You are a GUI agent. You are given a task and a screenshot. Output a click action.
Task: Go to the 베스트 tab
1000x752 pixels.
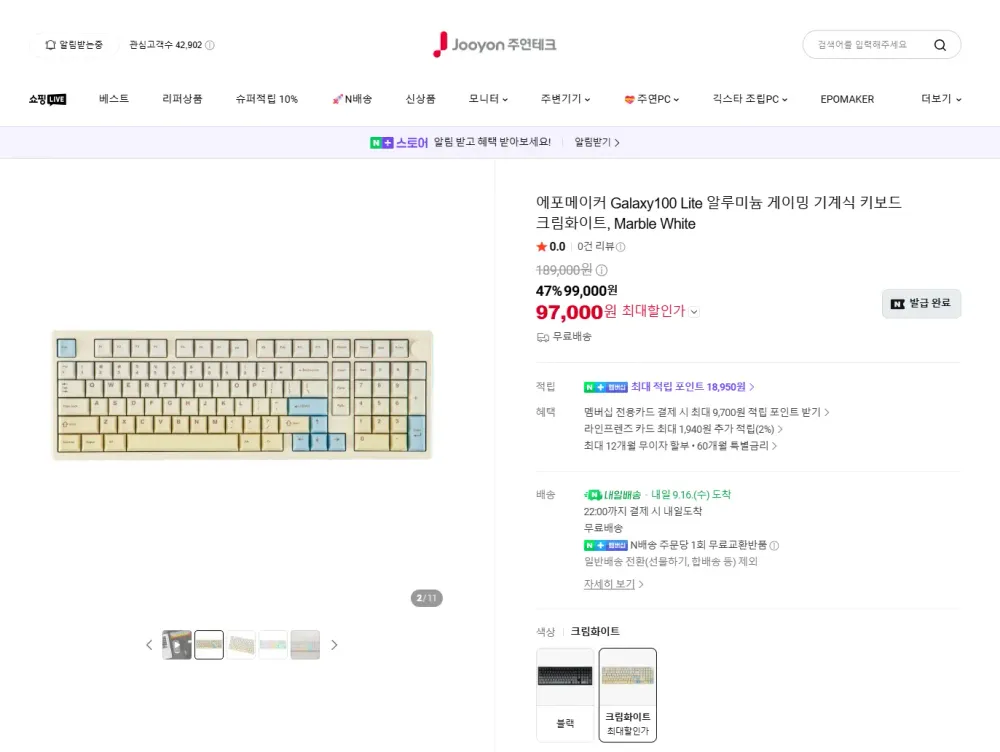(114, 99)
